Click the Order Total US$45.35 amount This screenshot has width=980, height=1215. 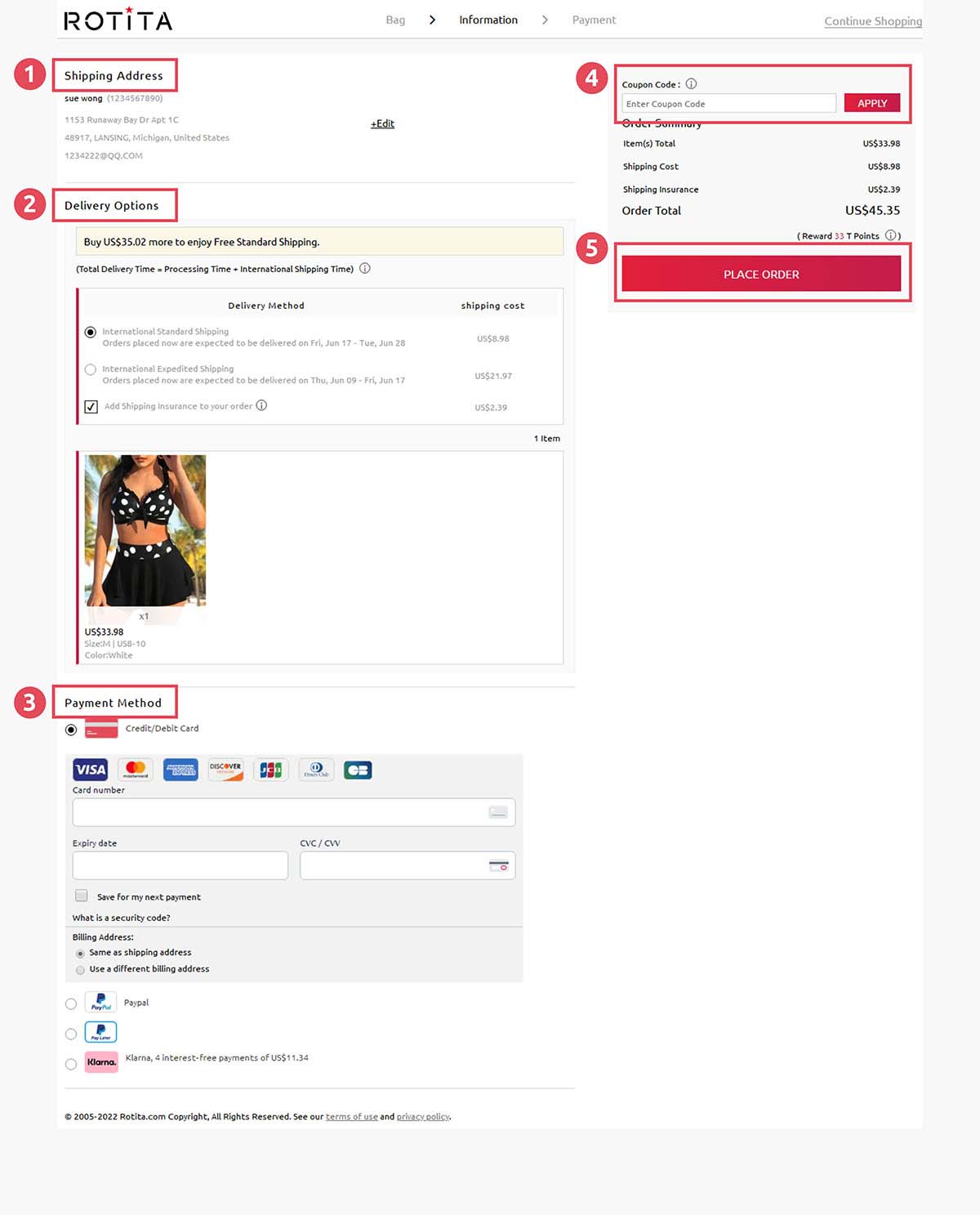pos(872,211)
